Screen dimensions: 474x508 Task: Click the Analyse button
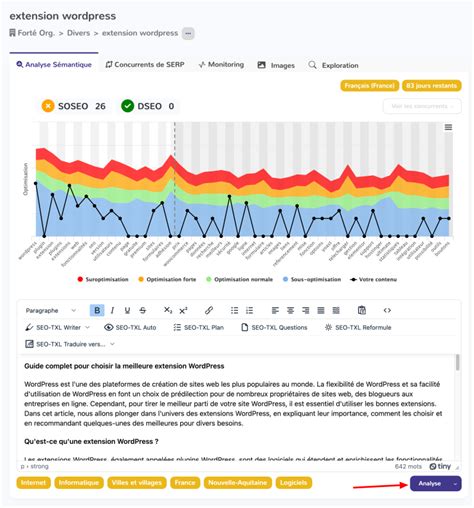430,483
